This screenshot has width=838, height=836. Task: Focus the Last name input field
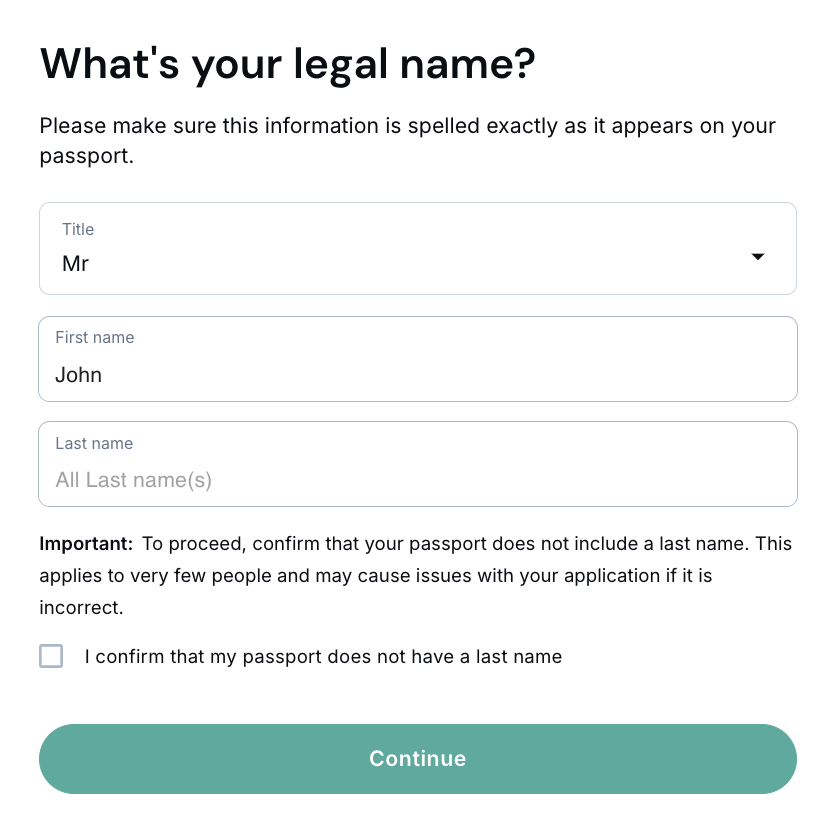(x=417, y=479)
